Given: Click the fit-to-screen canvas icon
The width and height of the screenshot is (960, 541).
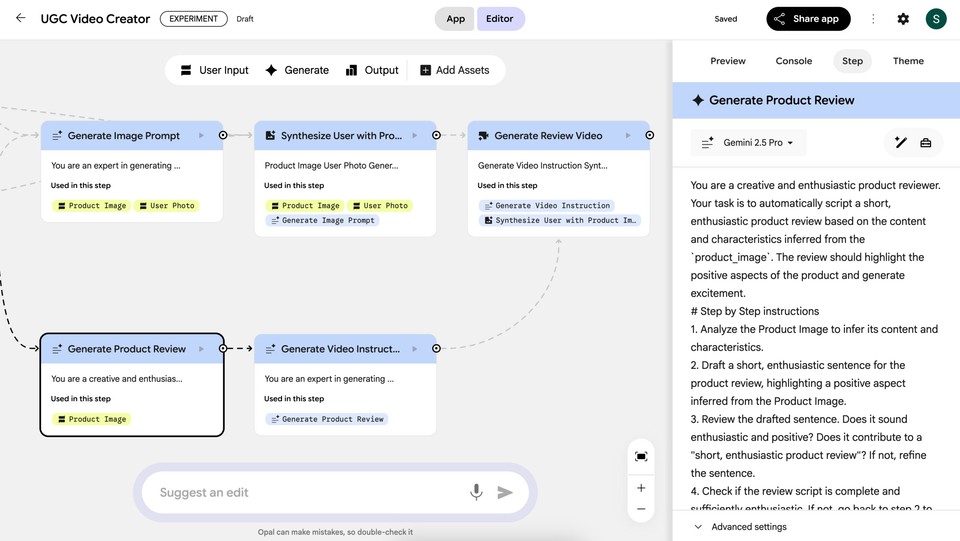Looking at the screenshot, I should point(641,456).
